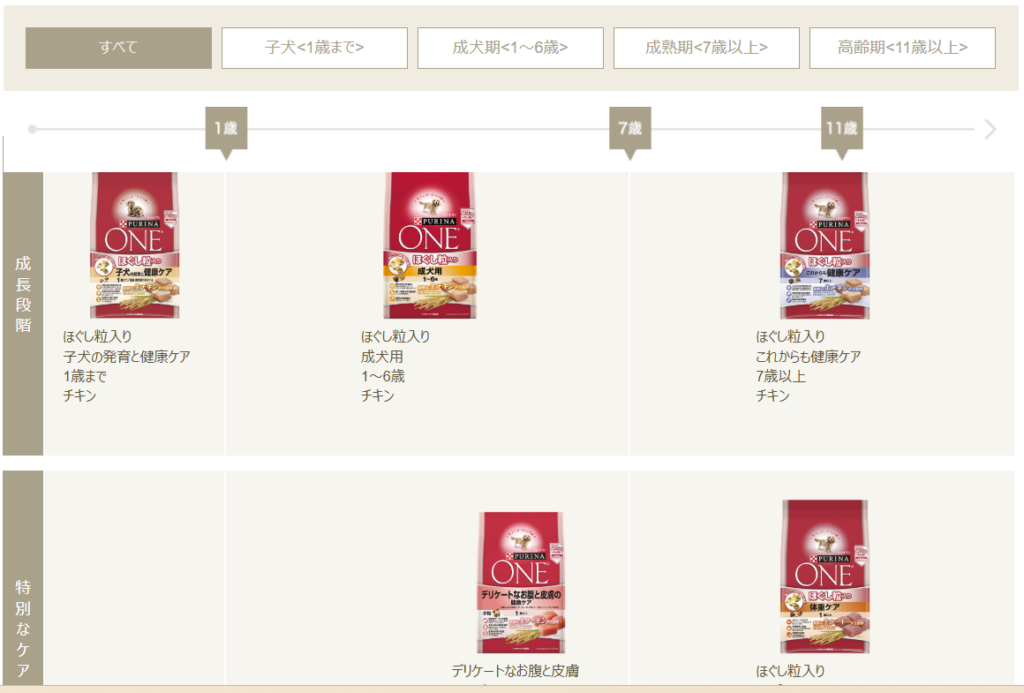
Task: Click これからも健康ケア 7歳以上 text link
Action: coord(808,366)
